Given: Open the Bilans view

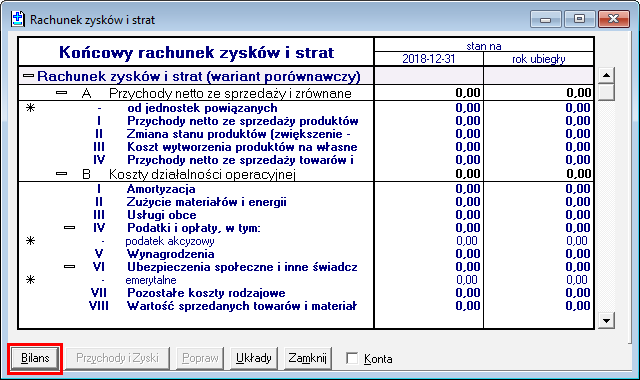Looking at the screenshot, I should 35,358.
